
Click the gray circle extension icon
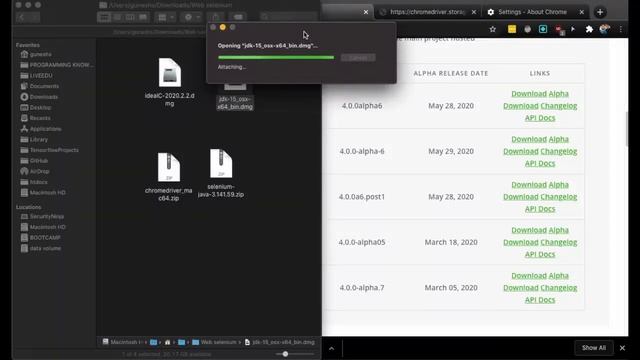click(528, 29)
